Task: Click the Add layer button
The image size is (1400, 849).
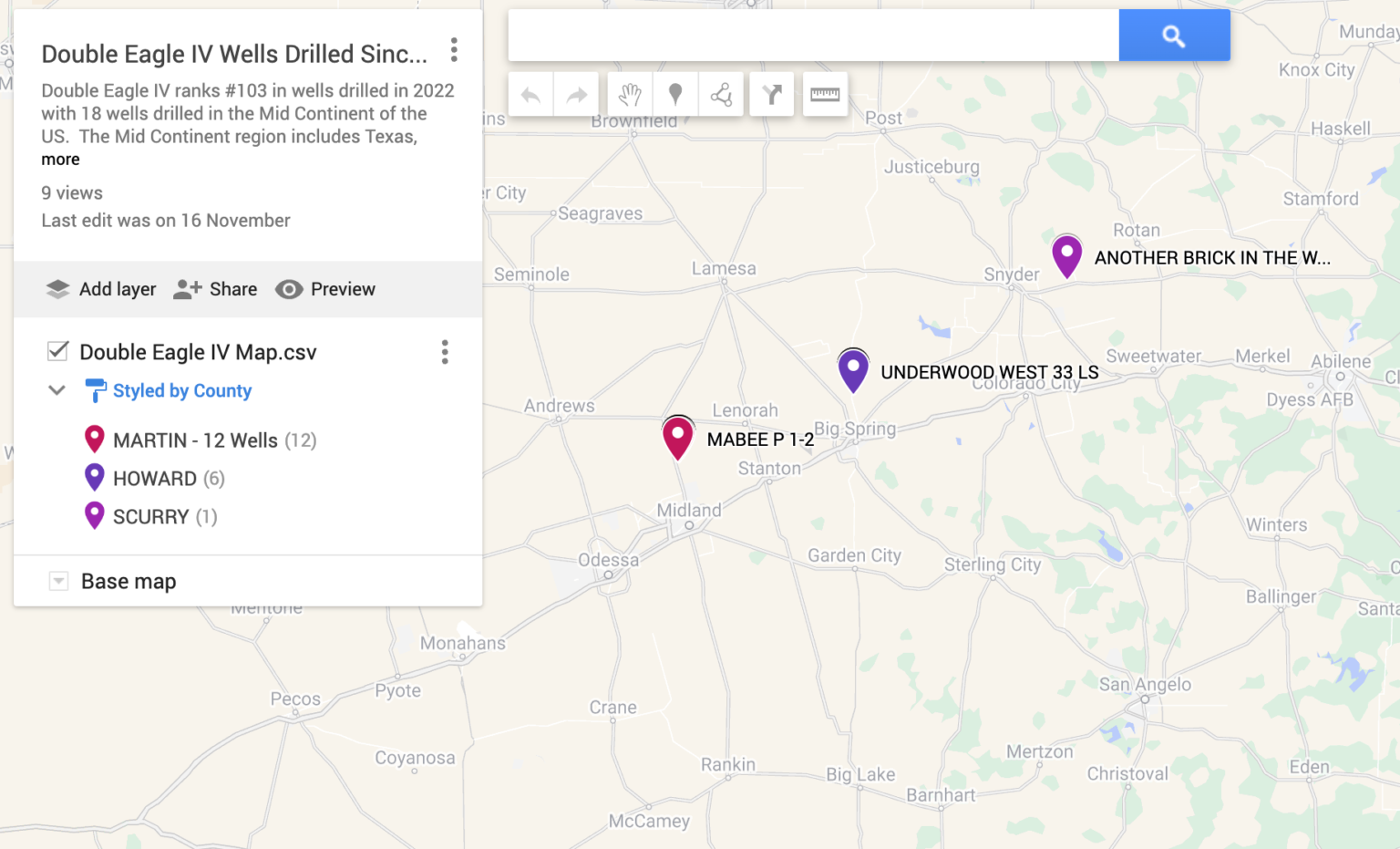Action: click(x=101, y=289)
